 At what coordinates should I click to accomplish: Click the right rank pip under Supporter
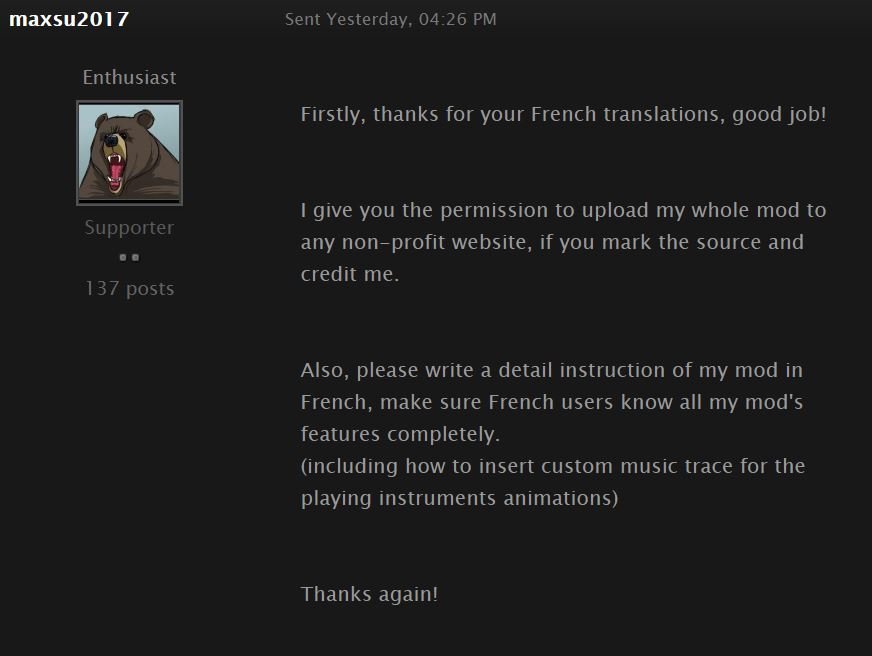pos(136,257)
